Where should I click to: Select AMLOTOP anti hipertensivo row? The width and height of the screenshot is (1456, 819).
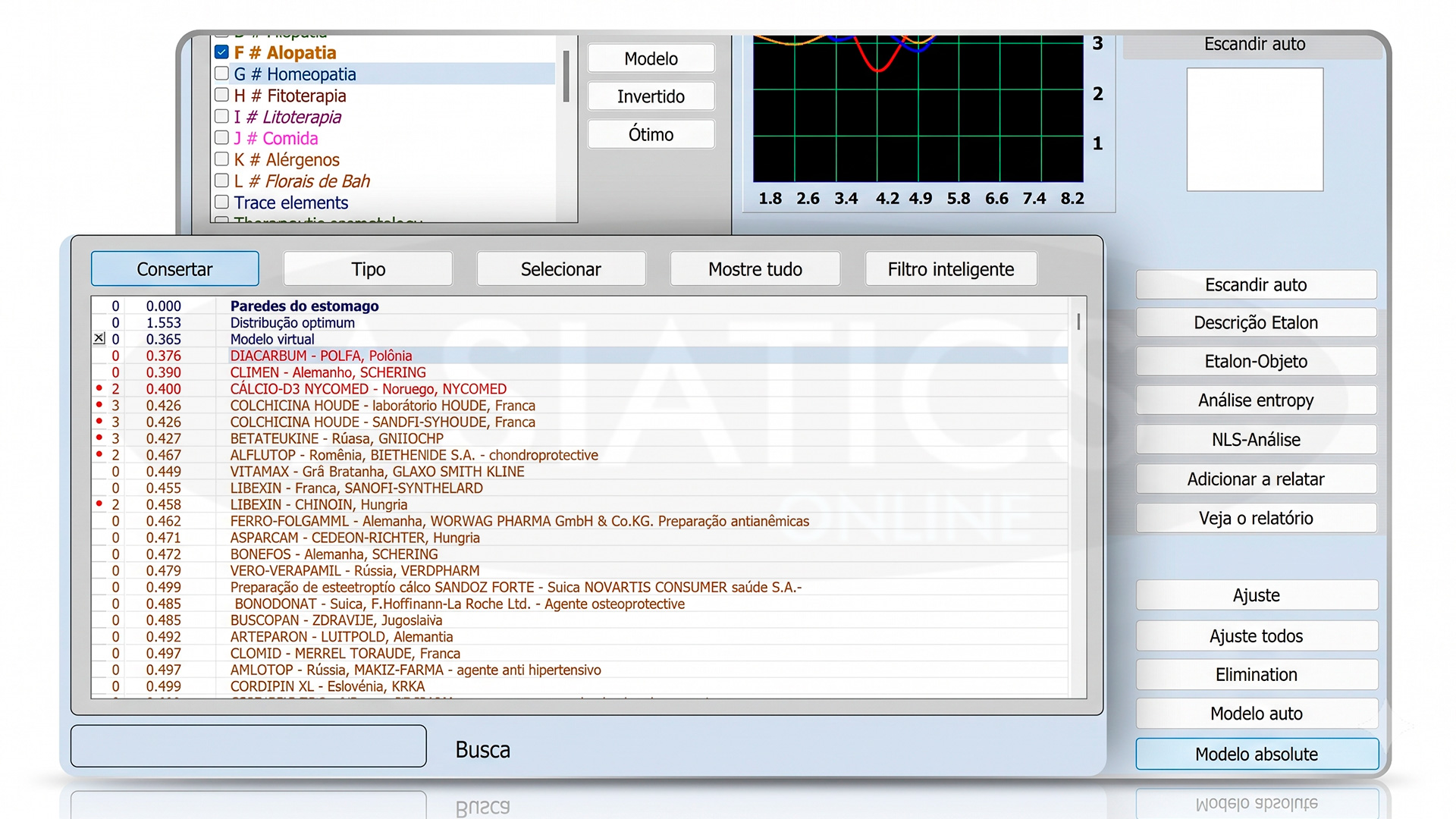pos(580,670)
